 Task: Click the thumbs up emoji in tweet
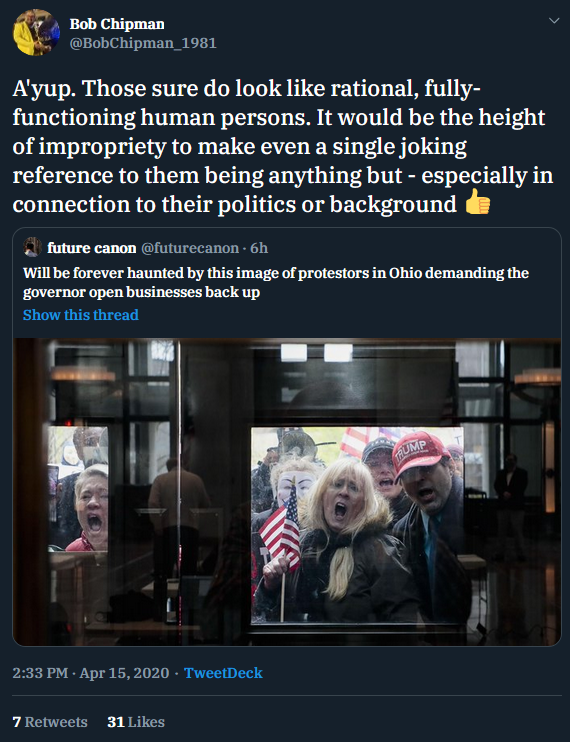point(477,202)
